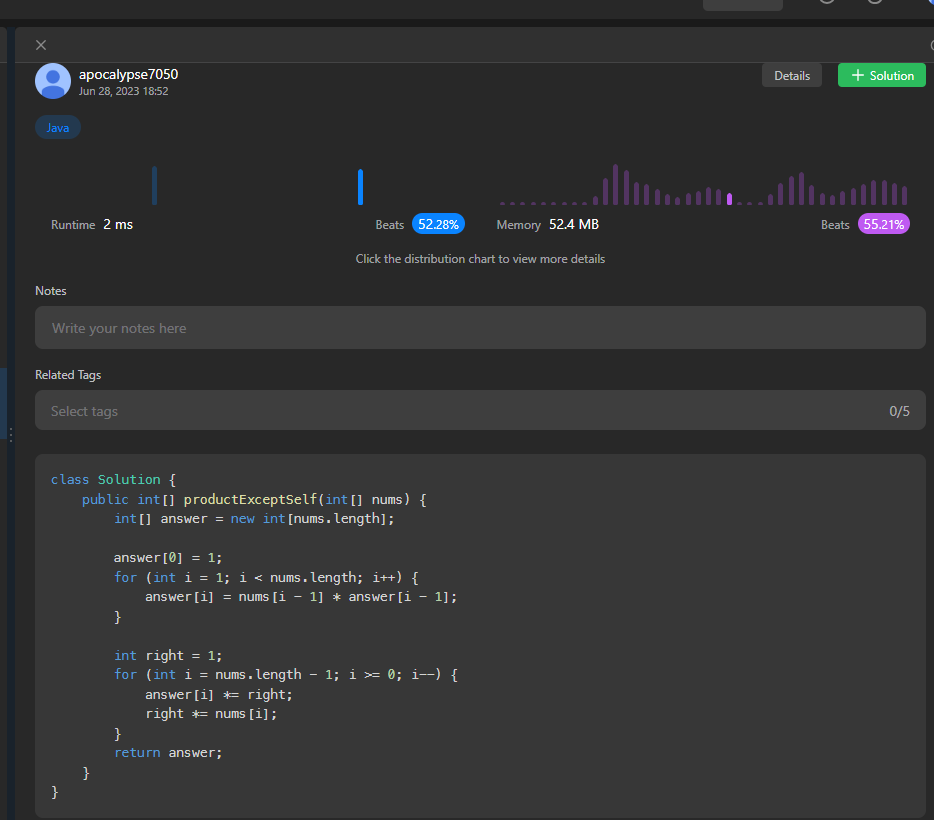Viewport: 934px width, 820px height.
Task: Click the apocalypse7050 username
Action: click(129, 74)
